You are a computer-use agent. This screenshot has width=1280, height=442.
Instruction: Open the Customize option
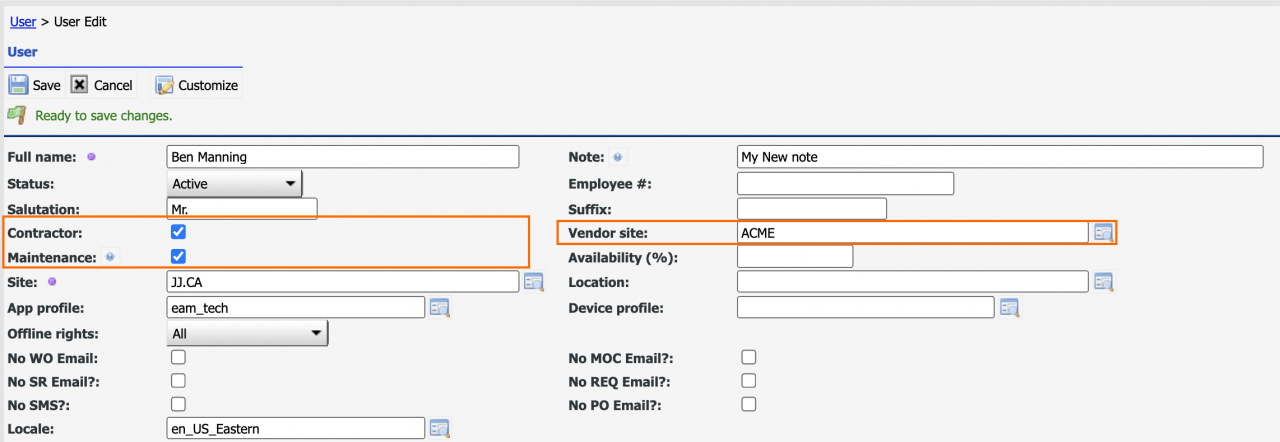[x=197, y=85]
